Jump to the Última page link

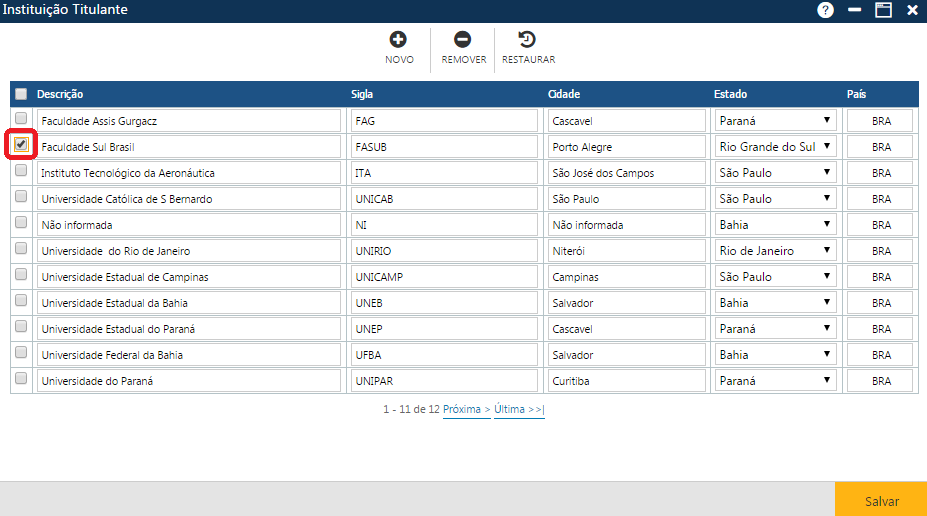[519, 410]
